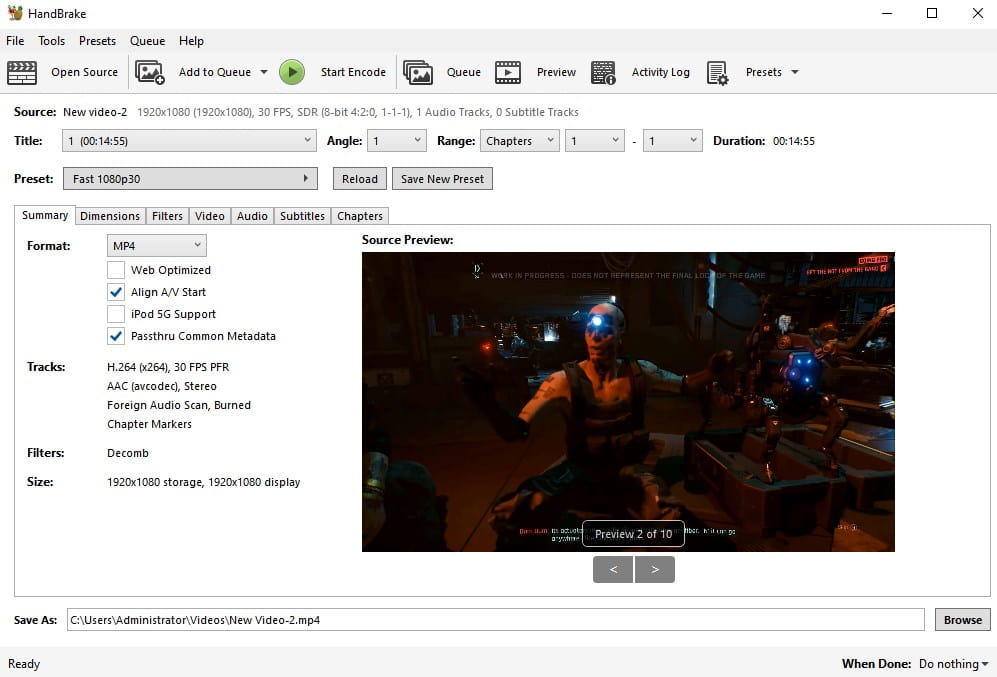
Task: Show the next preview image
Action: click(655, 570)
